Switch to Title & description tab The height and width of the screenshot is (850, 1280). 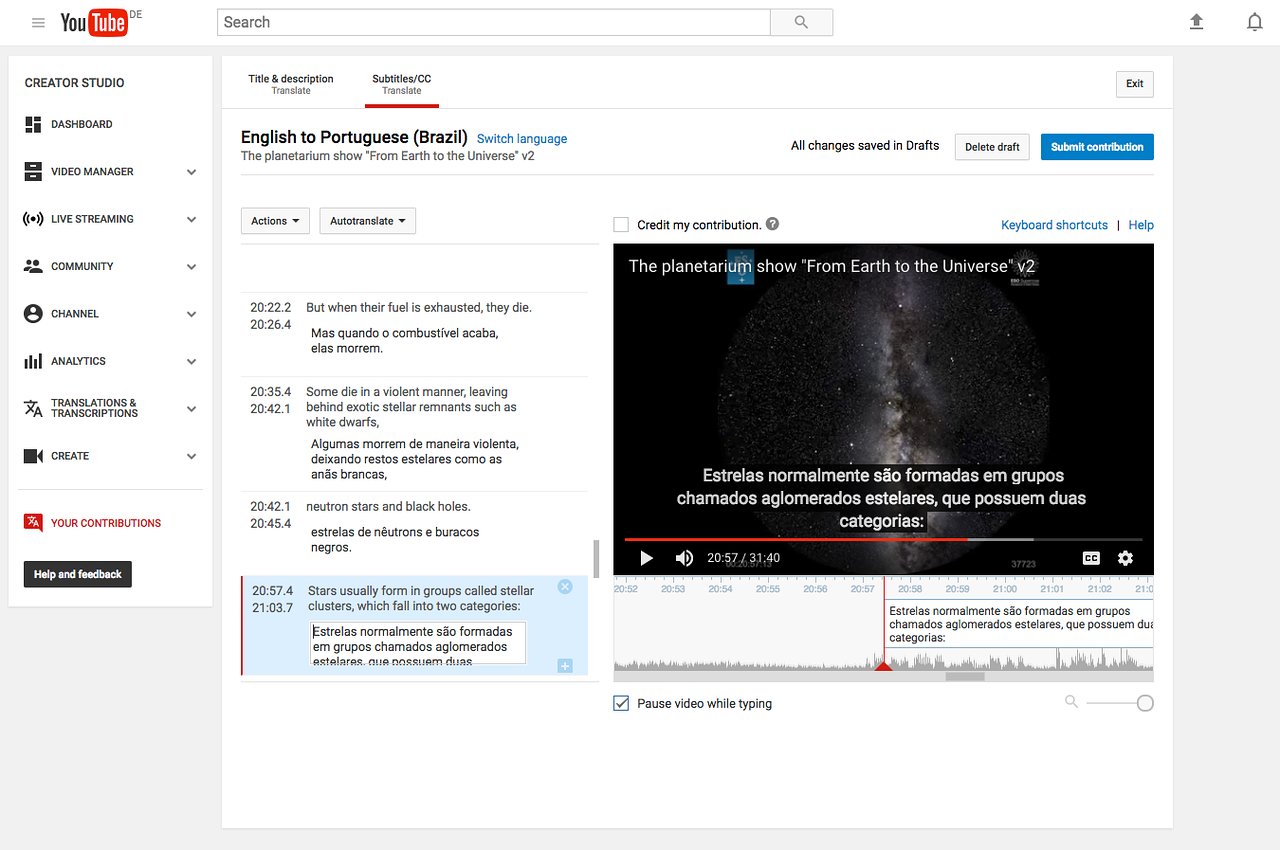coord(291,84)
